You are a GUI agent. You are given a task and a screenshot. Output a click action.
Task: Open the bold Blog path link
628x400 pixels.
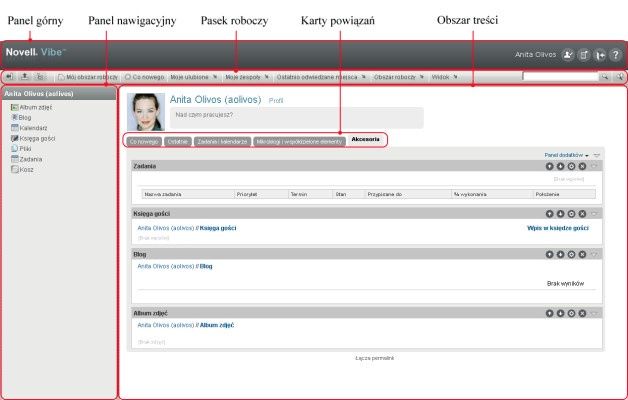point(206,266)
